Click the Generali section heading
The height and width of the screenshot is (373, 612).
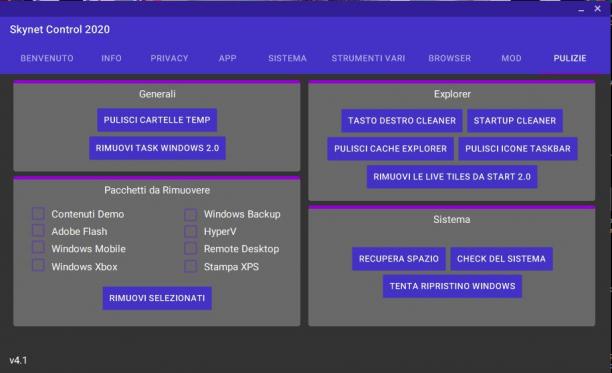pos(157,94)
